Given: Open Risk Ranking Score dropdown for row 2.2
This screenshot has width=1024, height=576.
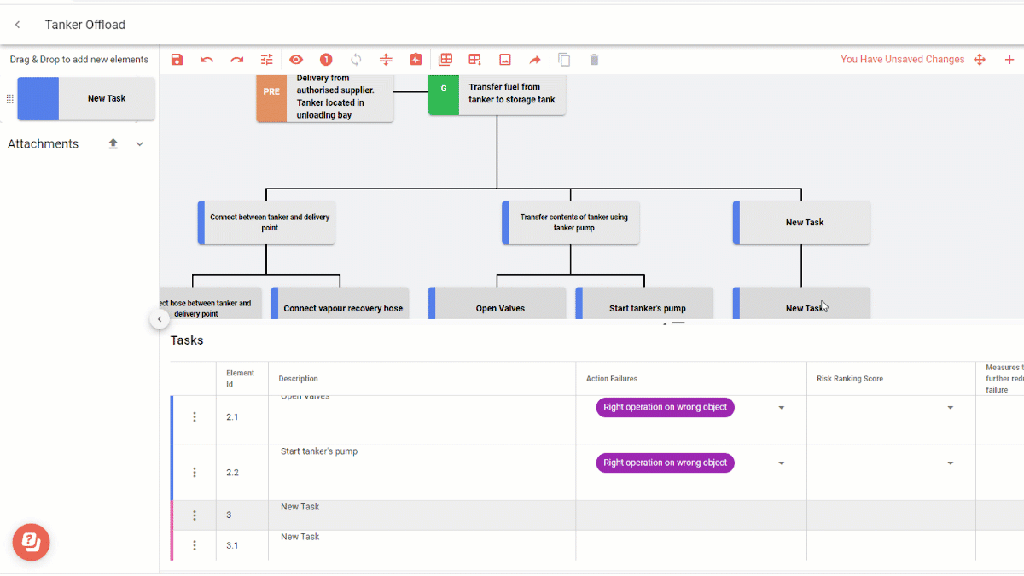Looking at the screenshot, I should pos(950,463).
